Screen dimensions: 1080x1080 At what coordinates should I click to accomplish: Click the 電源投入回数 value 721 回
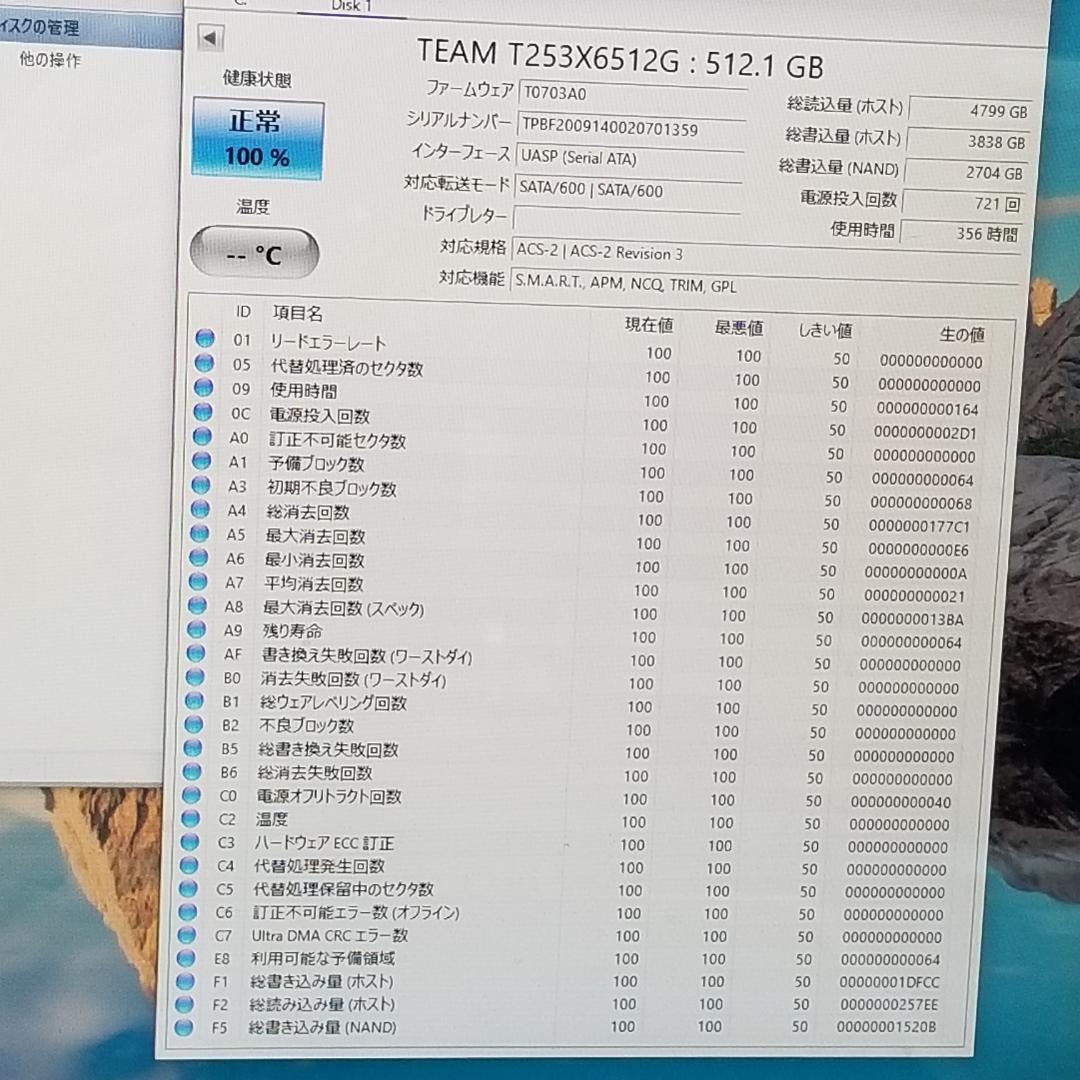point(962,203)
